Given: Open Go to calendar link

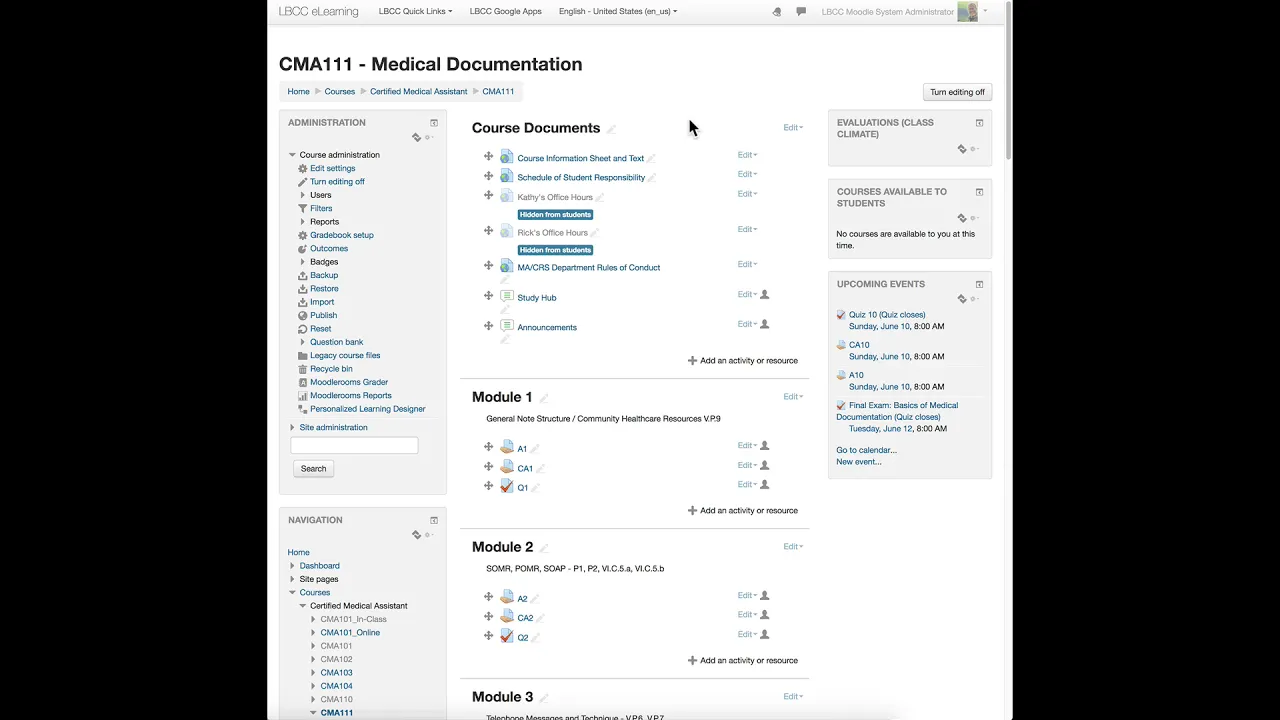Looking at the screenshot, I should pos(866,450).
